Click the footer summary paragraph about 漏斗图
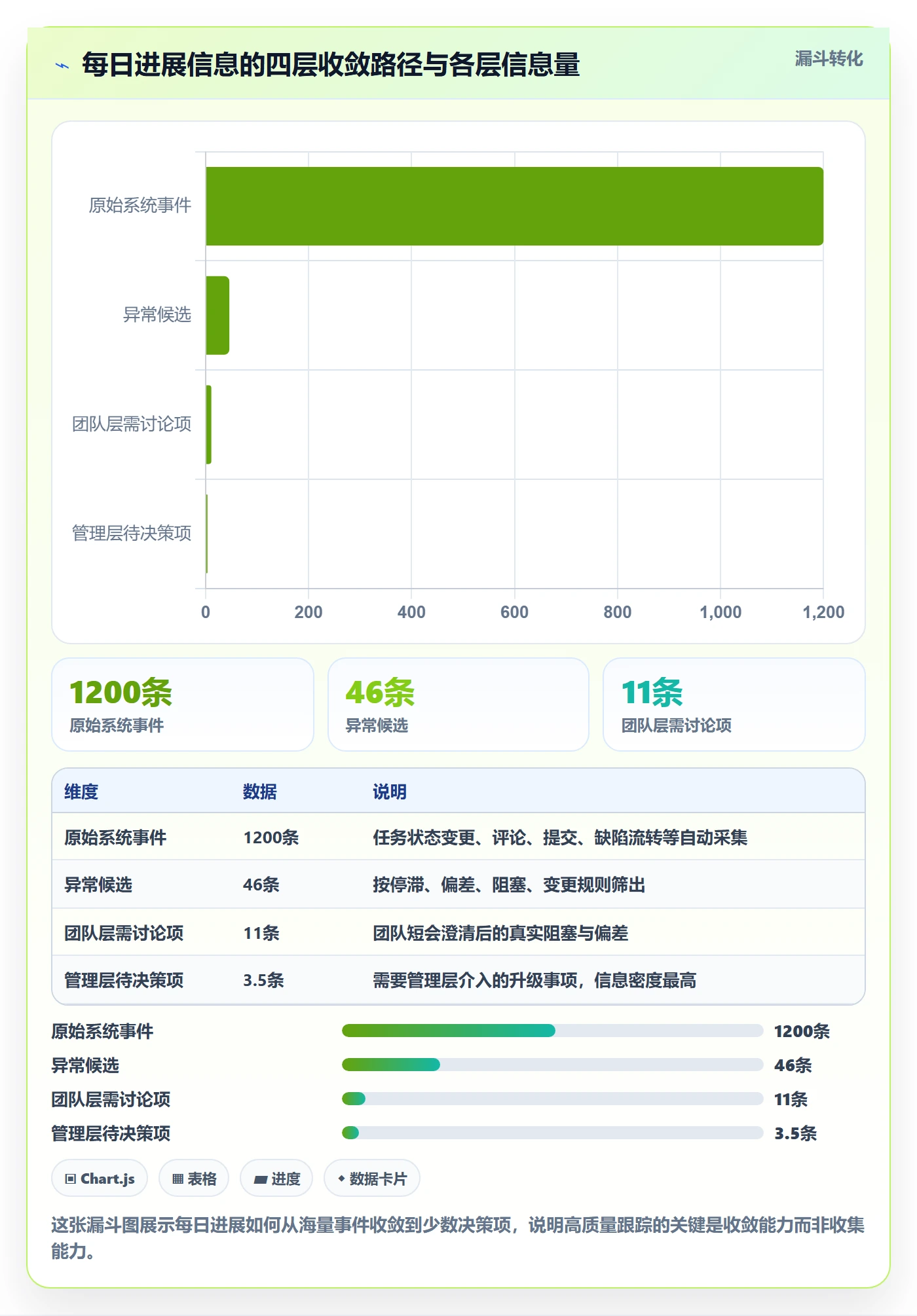The width and height of the screenshot is (917, 1316). pyautogui.click(x=458, y=1237)
